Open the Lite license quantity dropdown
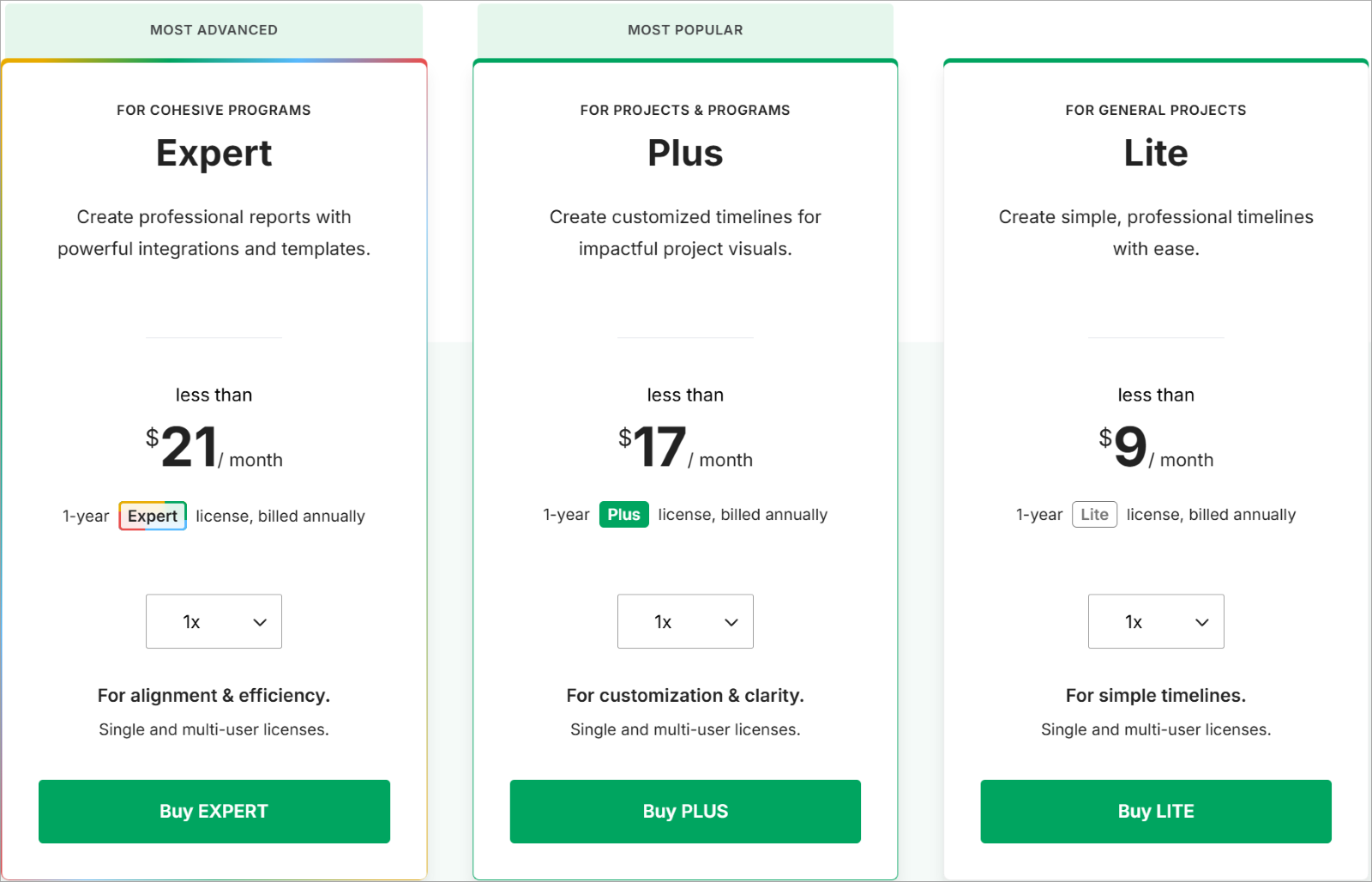This screenshot has height=882, width=1372. [x=1155, y=621]
